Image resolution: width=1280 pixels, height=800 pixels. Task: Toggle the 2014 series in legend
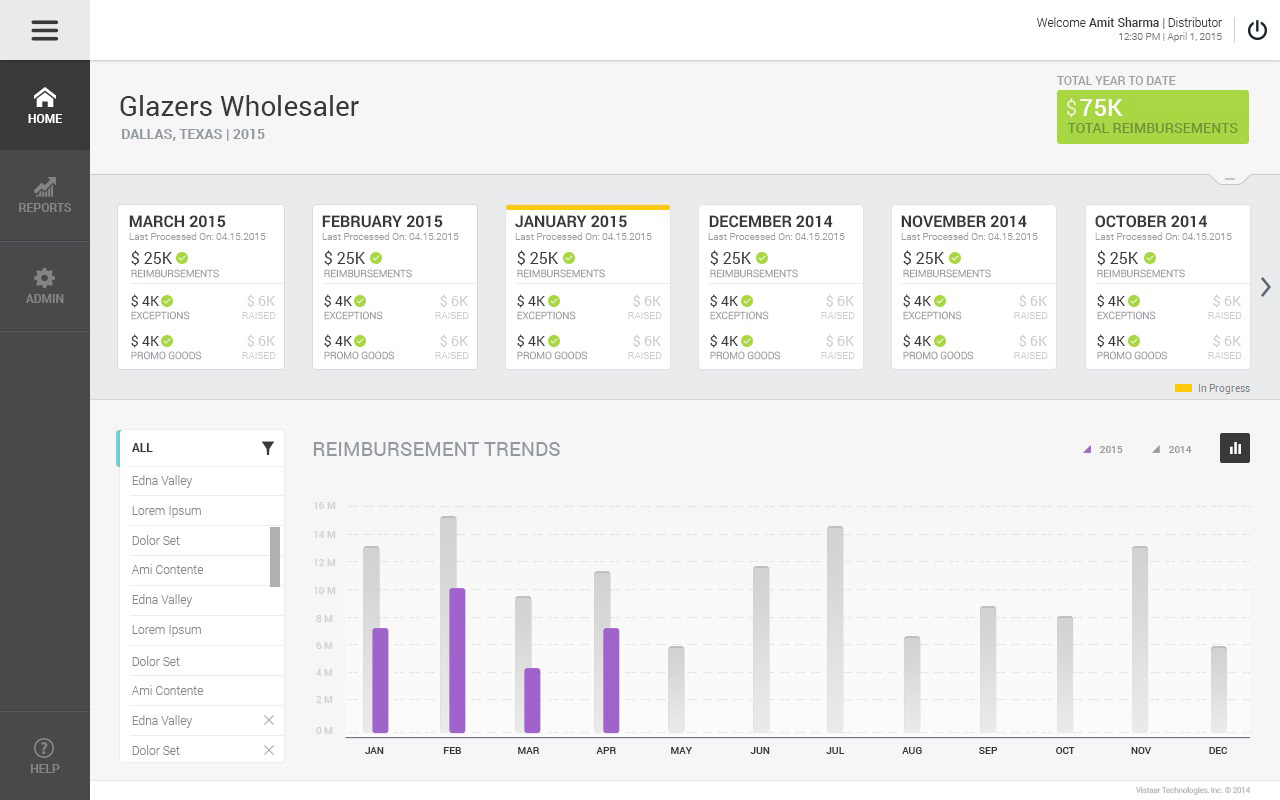coord(1172,450)
